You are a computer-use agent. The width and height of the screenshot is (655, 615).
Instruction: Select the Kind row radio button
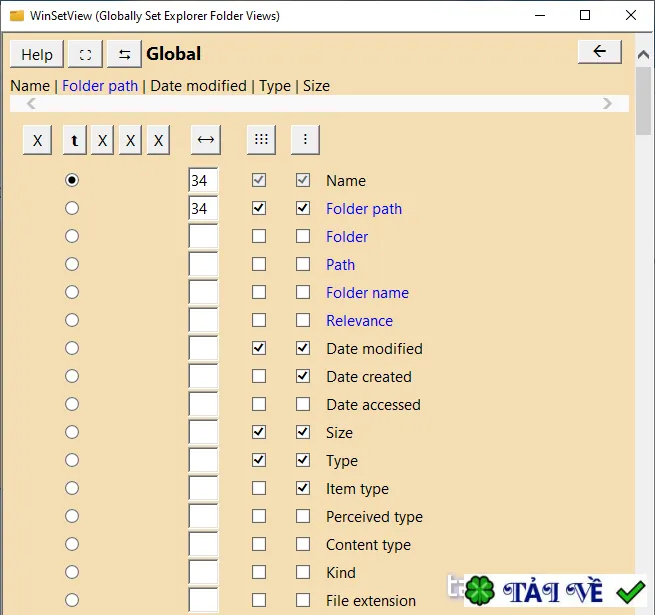click(x=72, y=572)
